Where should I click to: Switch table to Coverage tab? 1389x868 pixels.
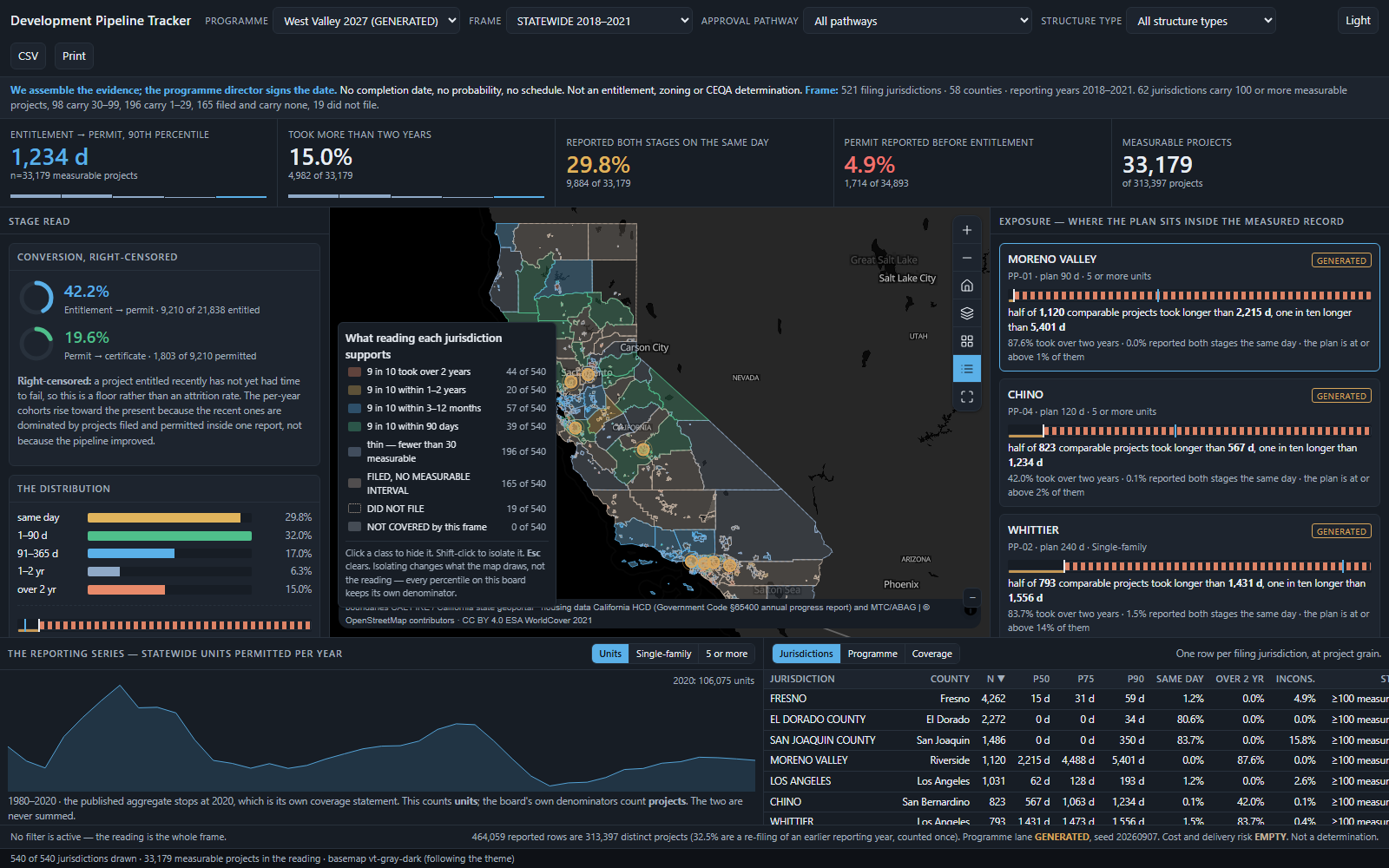tap(931, 654)
